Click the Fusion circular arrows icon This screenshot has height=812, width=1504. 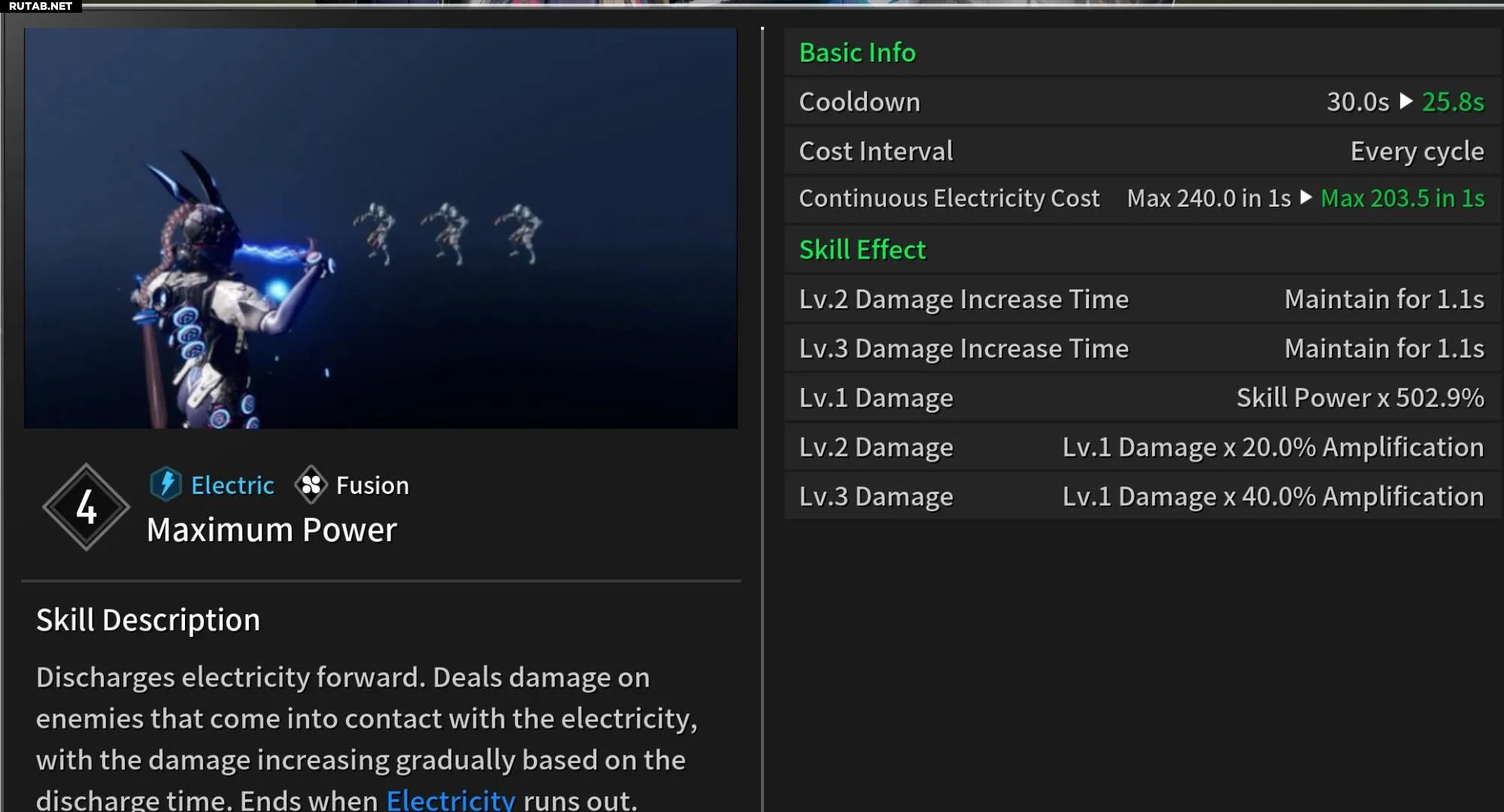coord(311,485)
